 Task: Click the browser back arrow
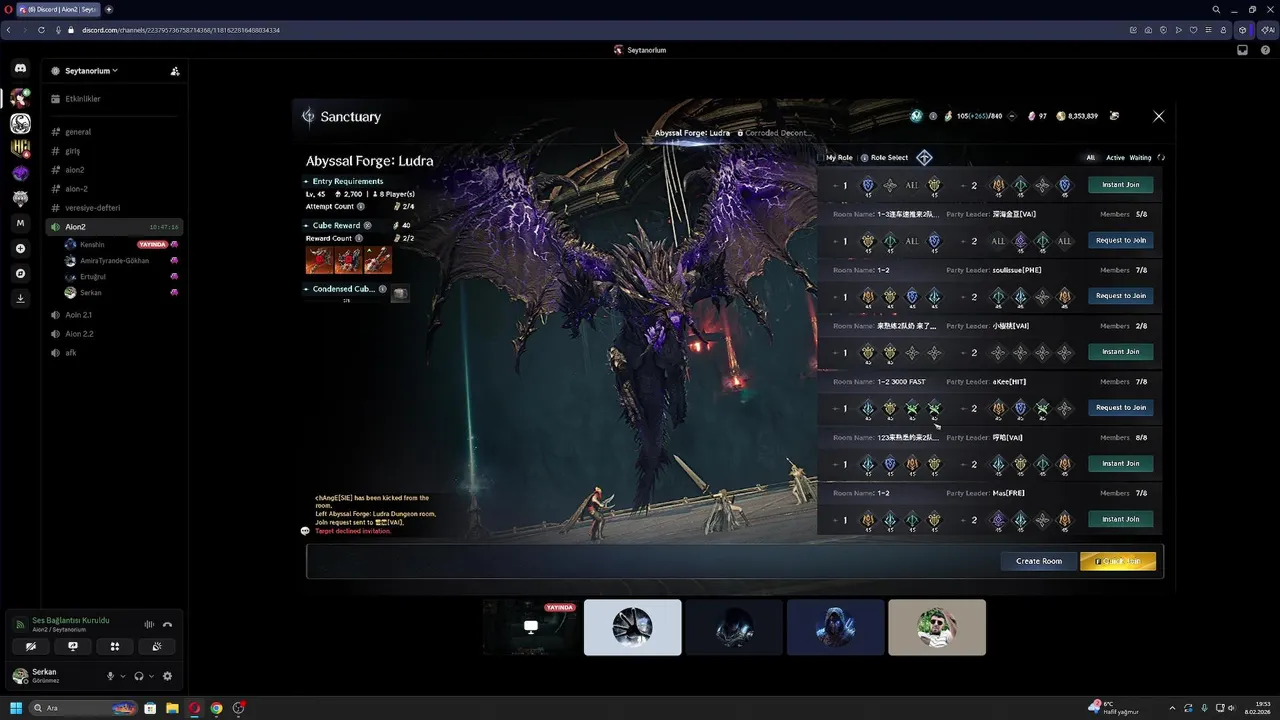point(8,30)
